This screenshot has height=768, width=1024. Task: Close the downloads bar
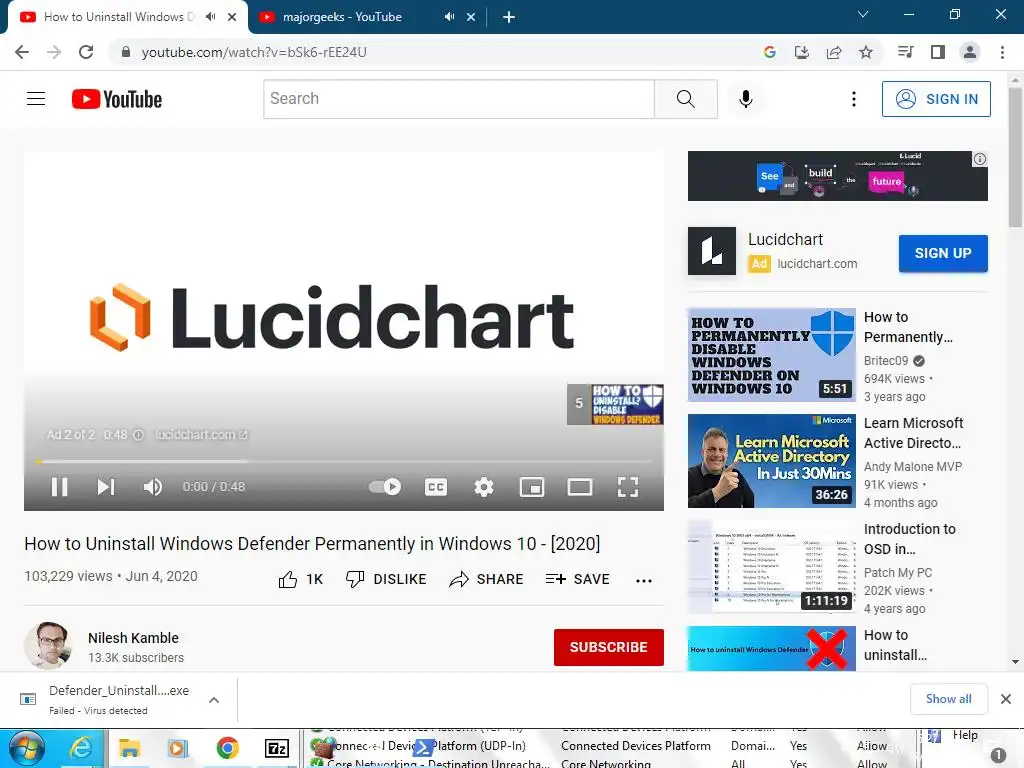(x=1006, y=699)
